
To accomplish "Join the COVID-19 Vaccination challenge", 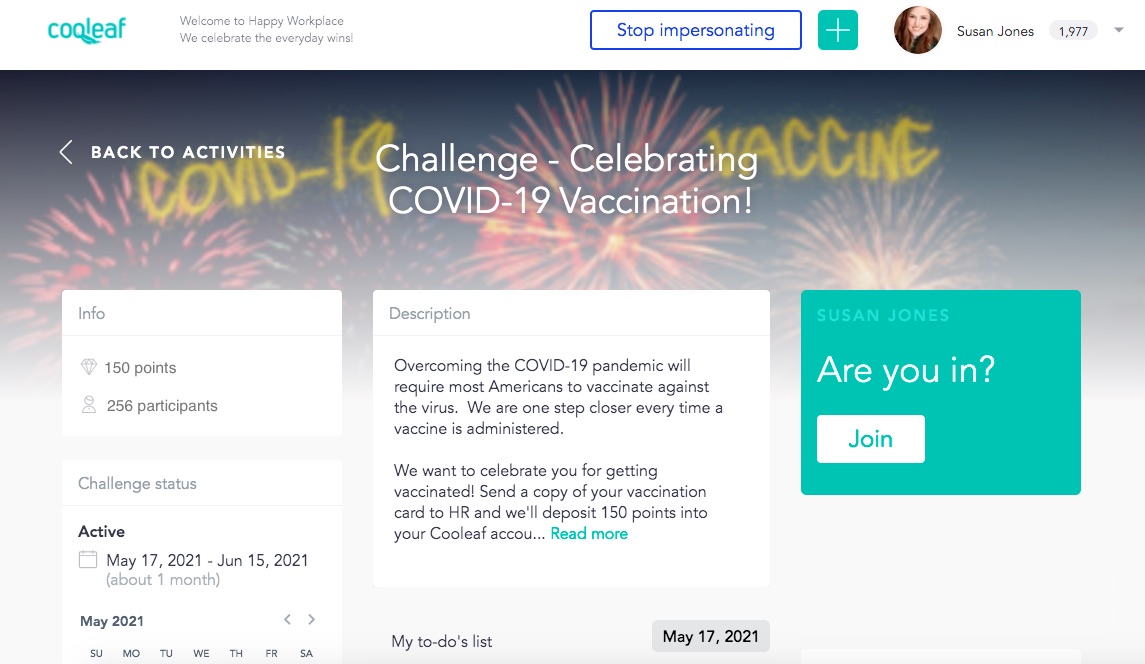I will [x=870, y=438].
